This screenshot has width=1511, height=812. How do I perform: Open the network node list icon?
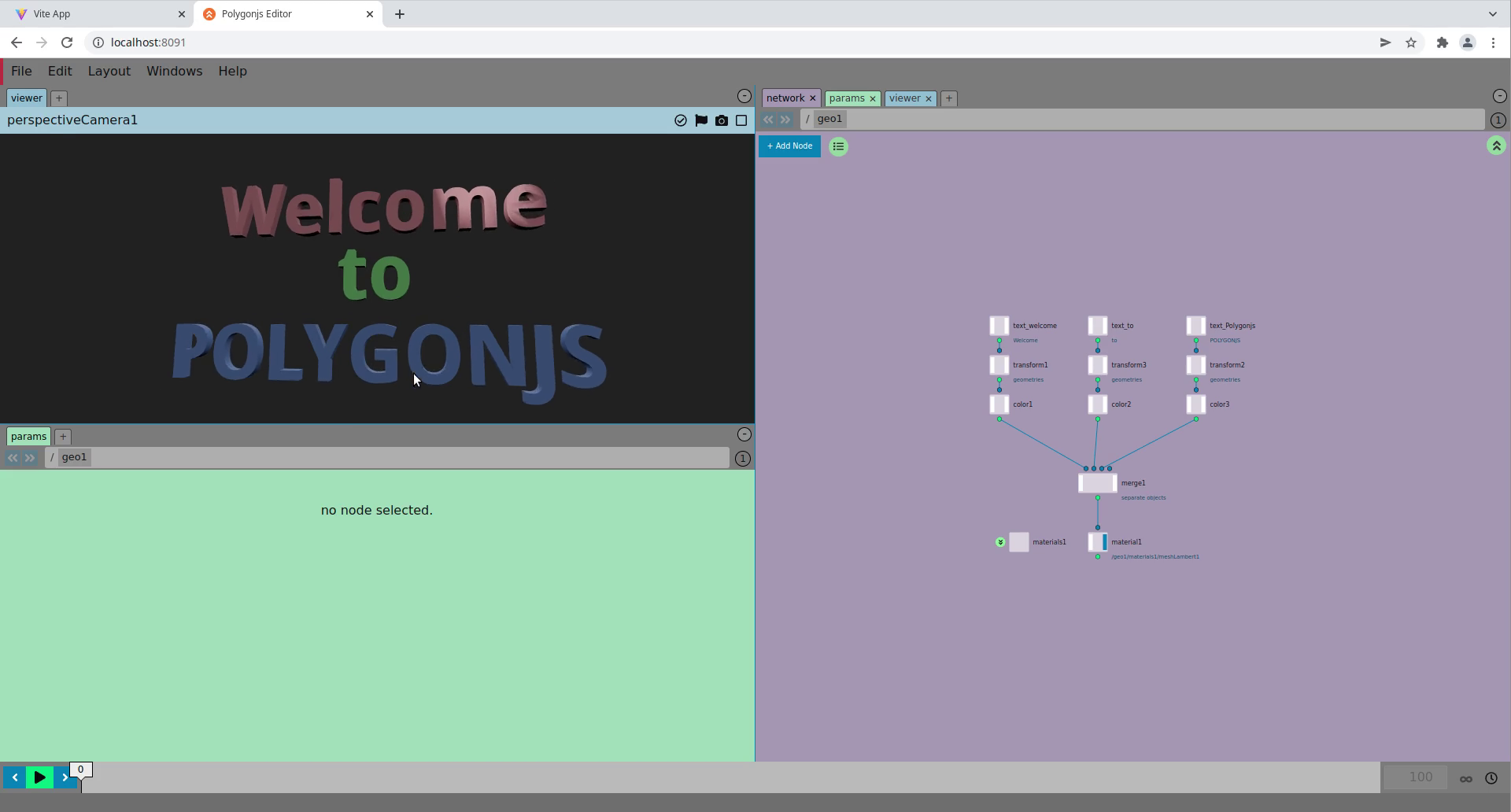click(x=839, y=146)
